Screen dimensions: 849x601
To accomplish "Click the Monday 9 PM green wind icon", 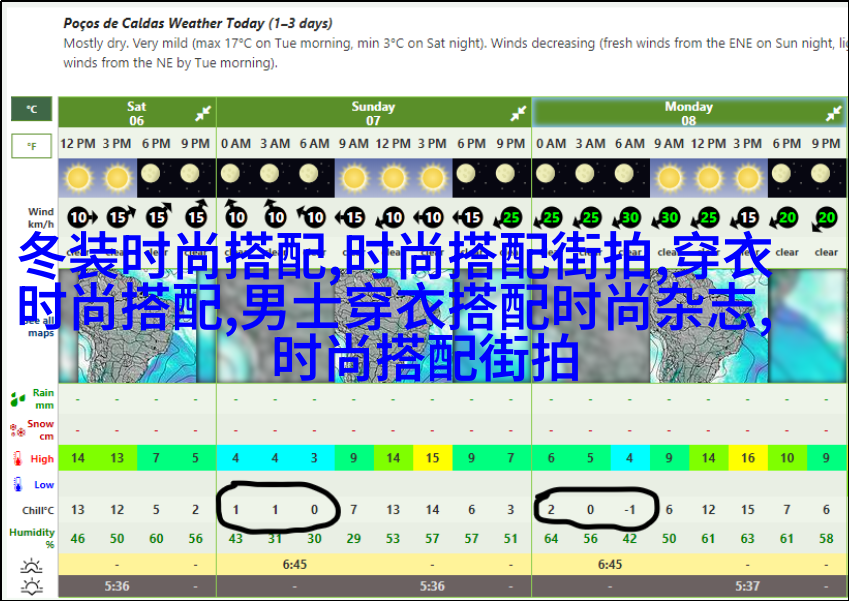I will (x=826, y=217).
